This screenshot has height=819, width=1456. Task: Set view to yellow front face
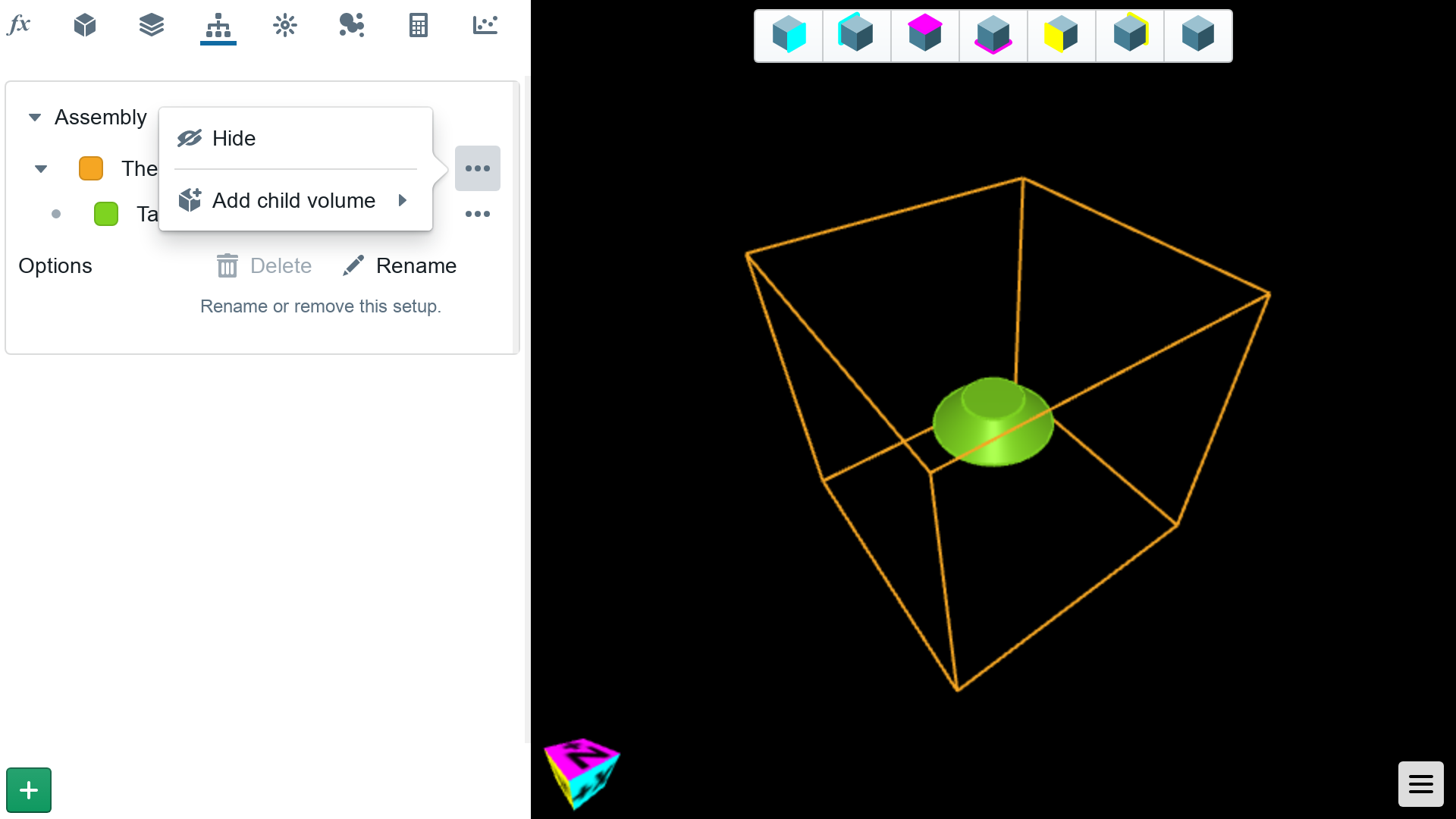click(x=1062, y=36)
